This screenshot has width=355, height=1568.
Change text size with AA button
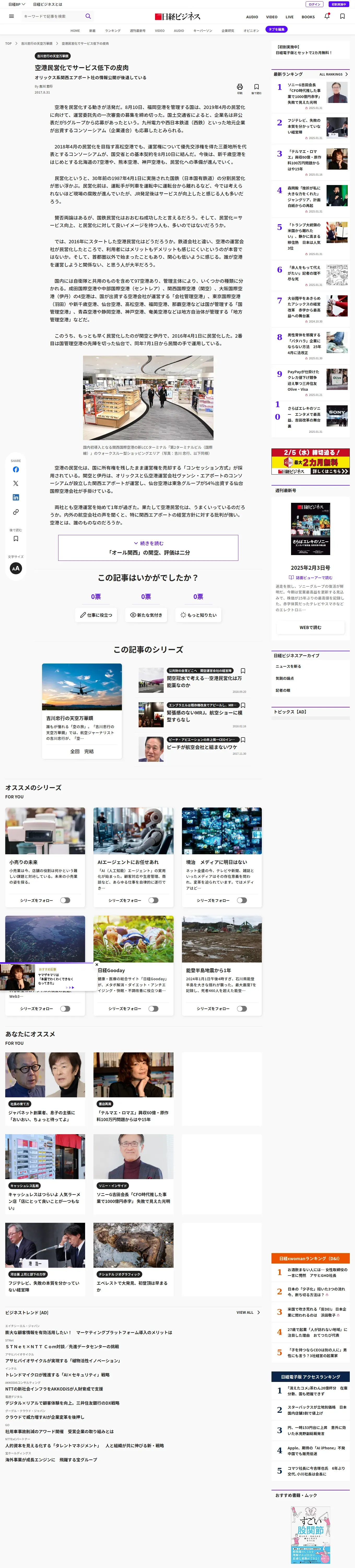[x=16, y=568]
